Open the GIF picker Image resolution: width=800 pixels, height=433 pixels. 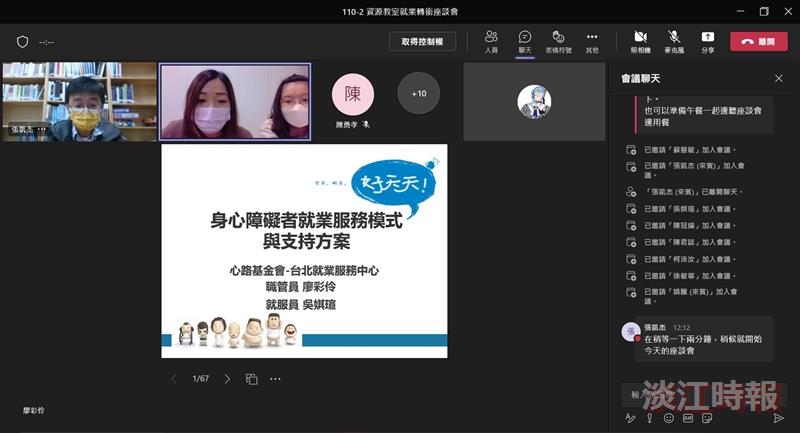(688, 418)
